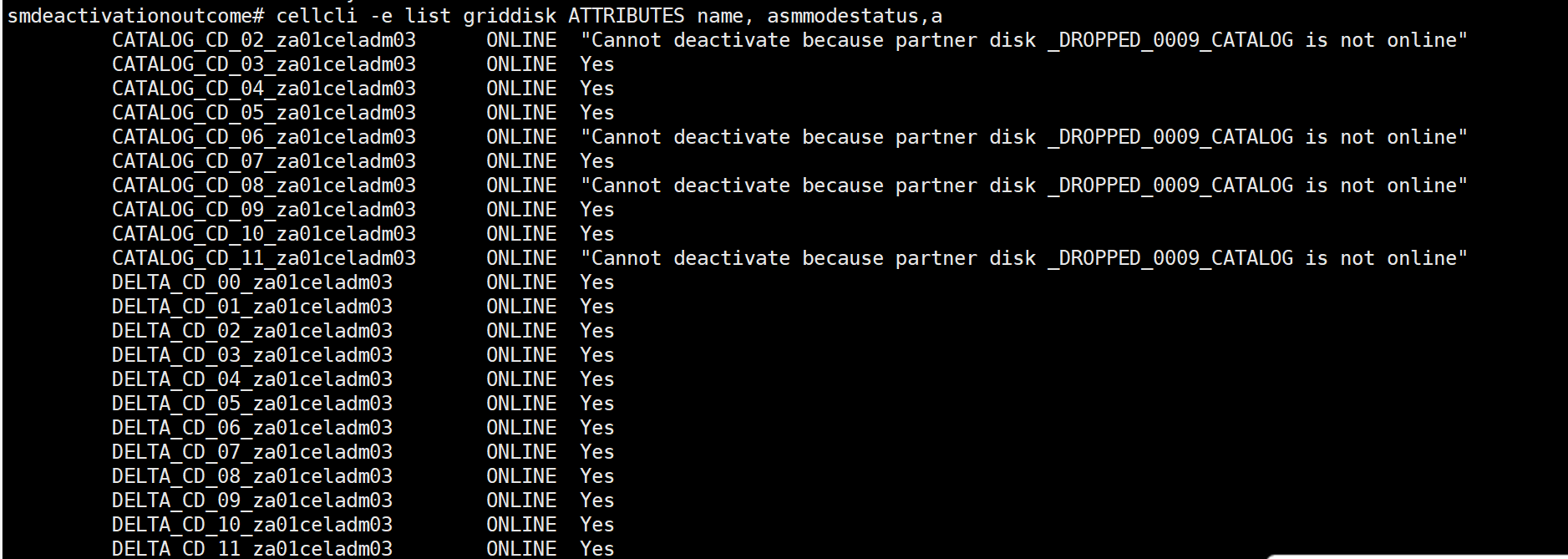
Task: Click the ONLINE status for DELTA_CD_03_za01celadm03
Action: coord(521,355)
